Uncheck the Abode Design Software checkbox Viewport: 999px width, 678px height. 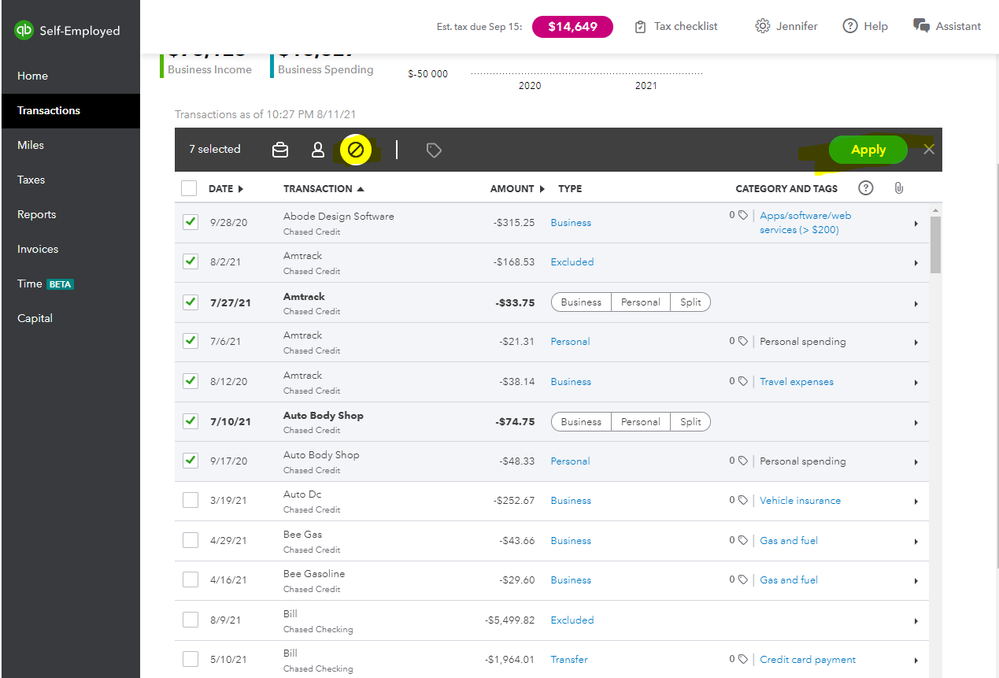[190, 222]
